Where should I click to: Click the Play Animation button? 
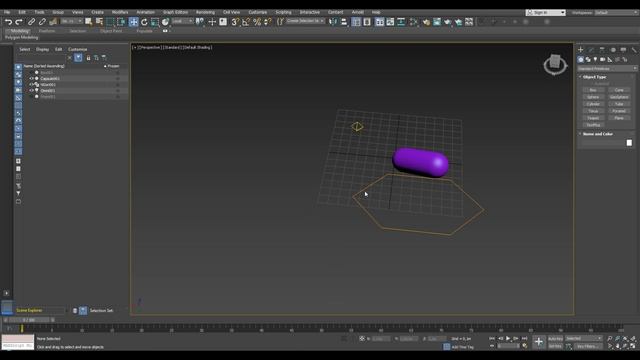tap(508, 338)
